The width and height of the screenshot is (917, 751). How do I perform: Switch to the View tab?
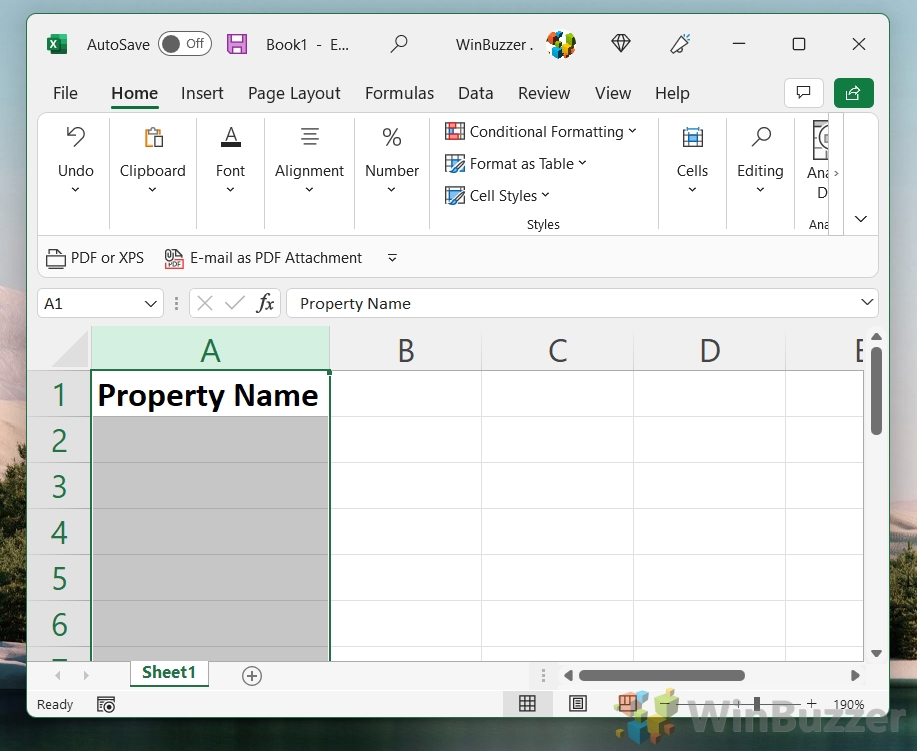[x=613, y=93]
